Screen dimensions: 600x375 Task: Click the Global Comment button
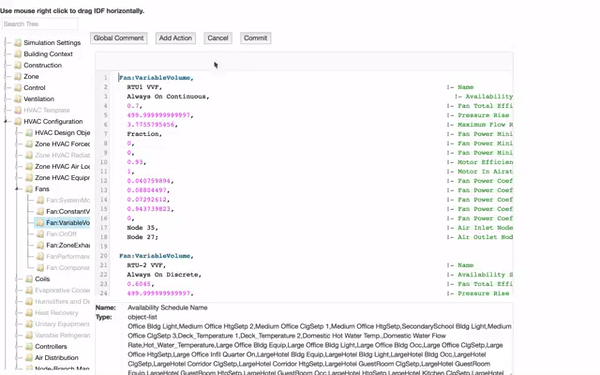click(x=119, y=38)
